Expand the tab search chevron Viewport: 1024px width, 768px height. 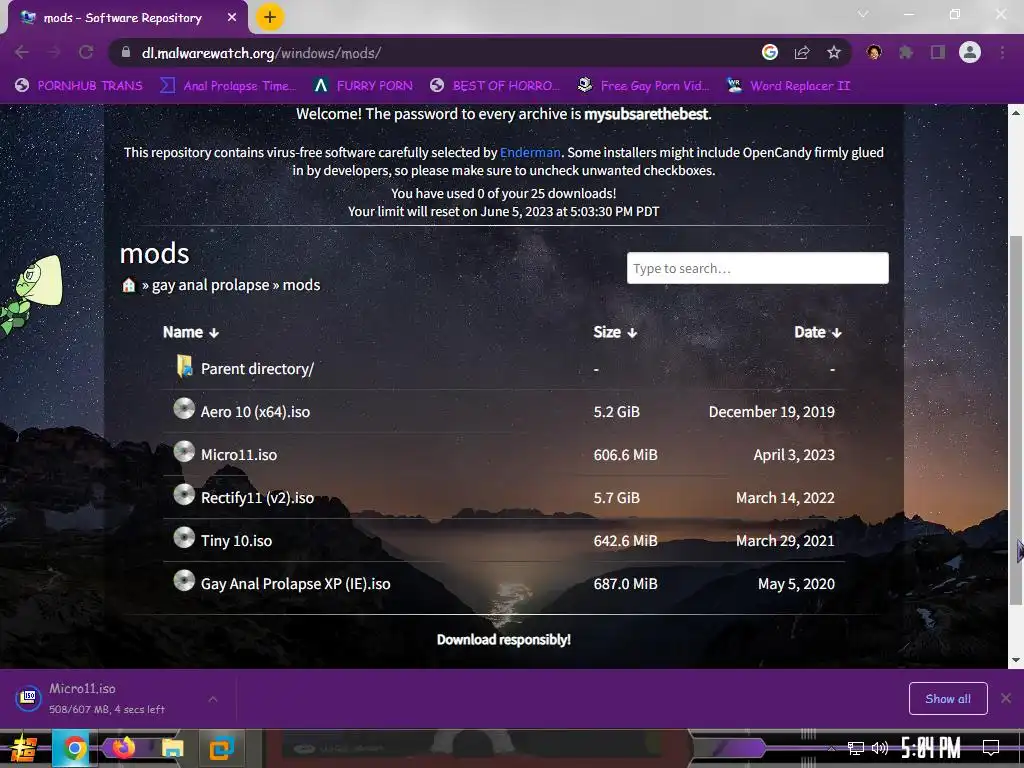coord(863,14)
